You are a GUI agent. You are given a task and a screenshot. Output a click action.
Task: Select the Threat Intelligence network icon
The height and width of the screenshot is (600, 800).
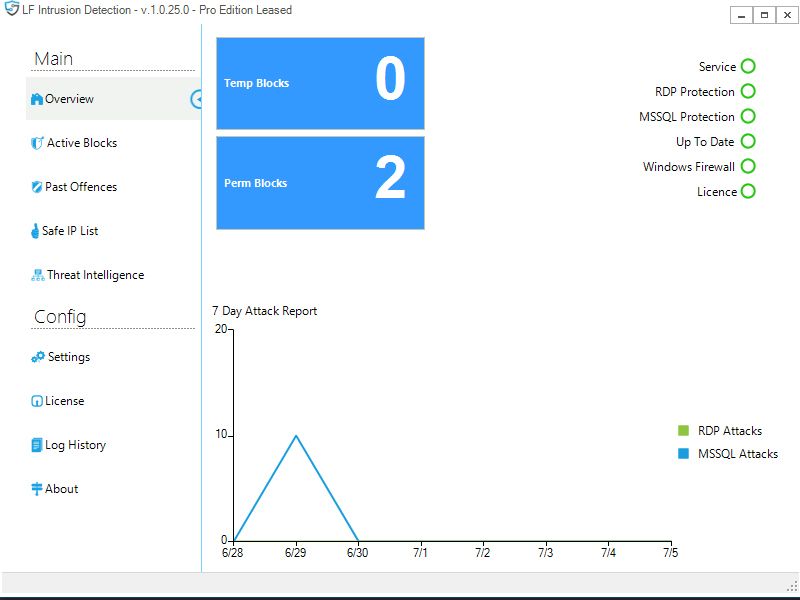pos(35,275)
